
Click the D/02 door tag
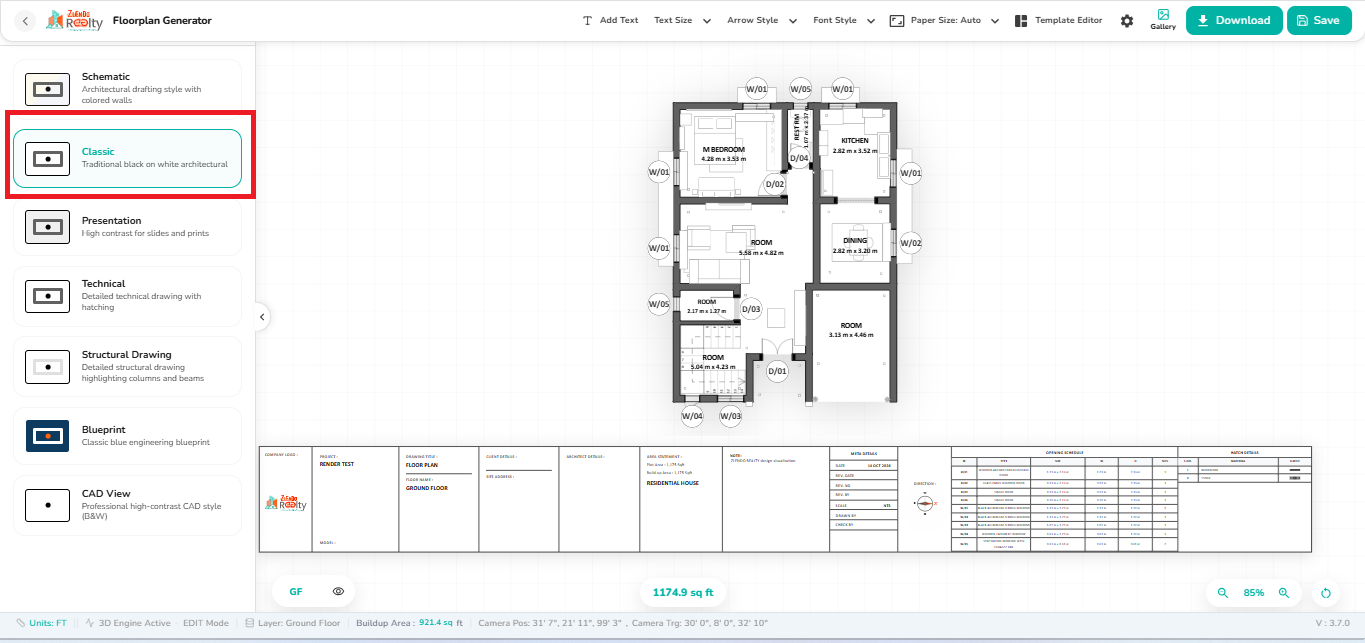pos(775,185)
